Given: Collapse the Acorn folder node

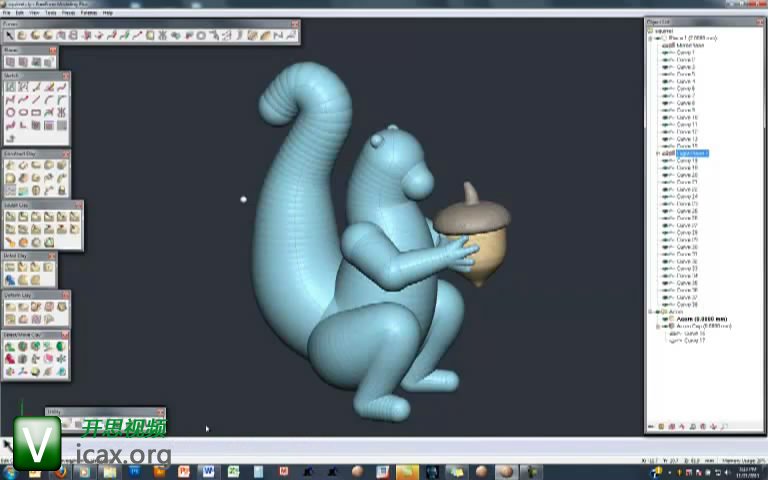Looking at the screenshot, I should pyautogui.click(x=650, y=312).
